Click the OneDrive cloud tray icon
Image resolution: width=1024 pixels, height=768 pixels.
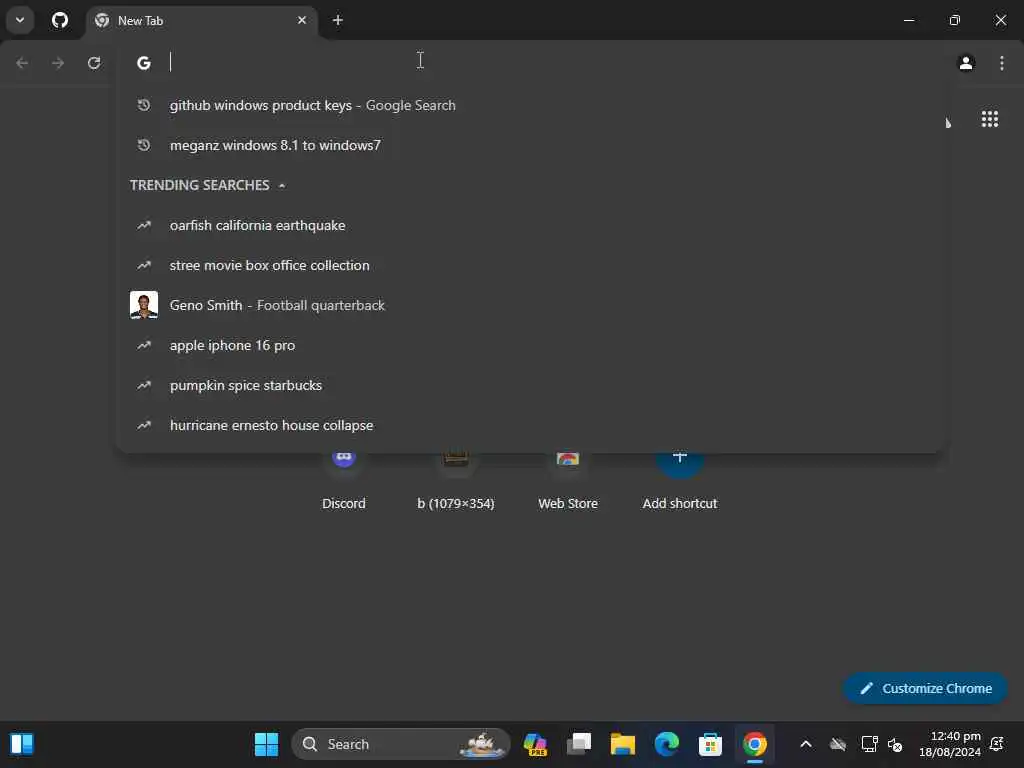coord(838,744)
